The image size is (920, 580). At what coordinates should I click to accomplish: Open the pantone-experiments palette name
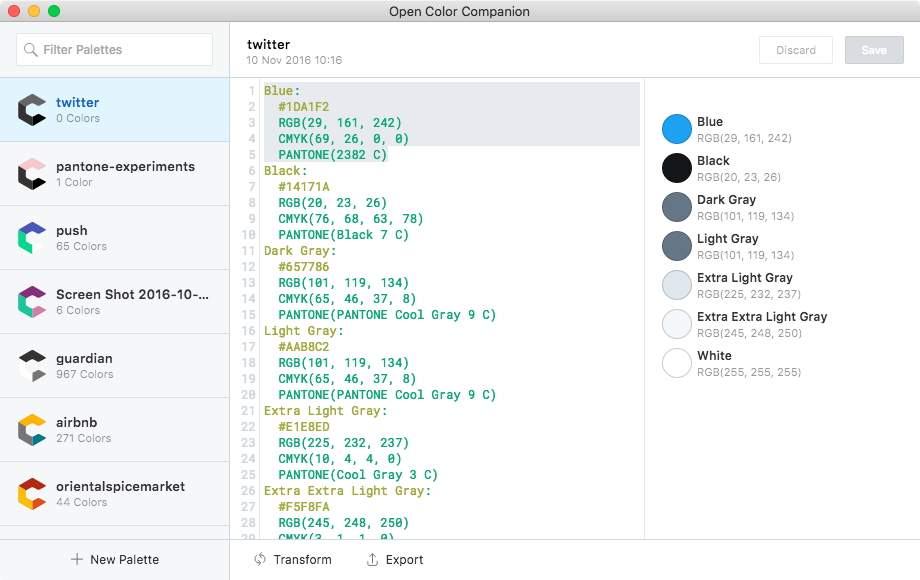[126, 167]
